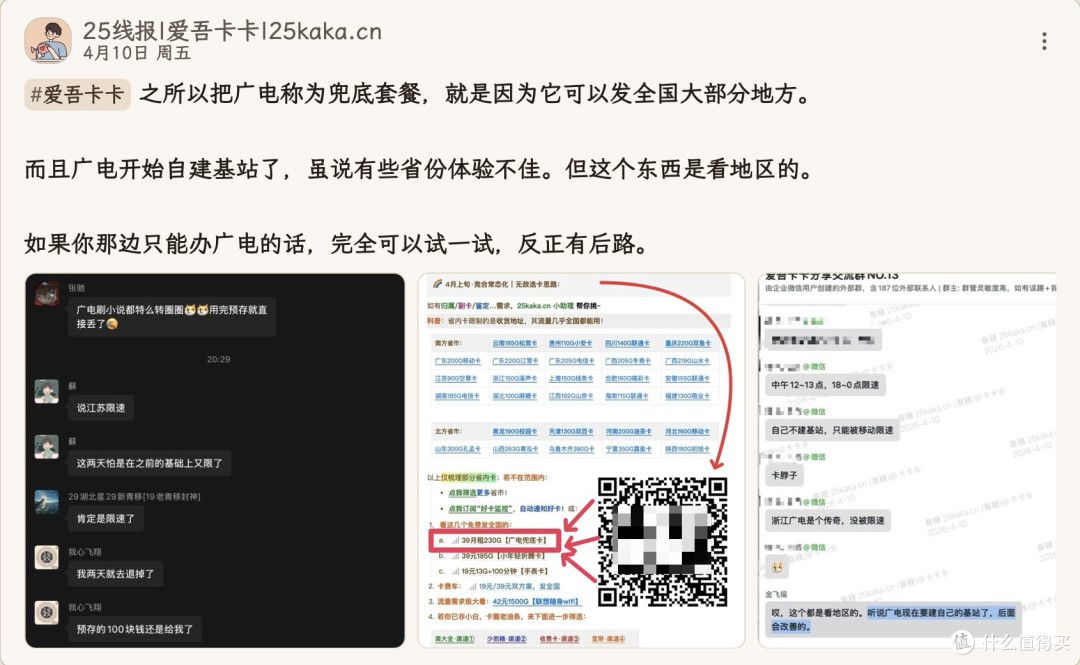Open the card list image with QR code
Image resolution: width=1080 pixels, height=665 pixels.
pos(581,460)
